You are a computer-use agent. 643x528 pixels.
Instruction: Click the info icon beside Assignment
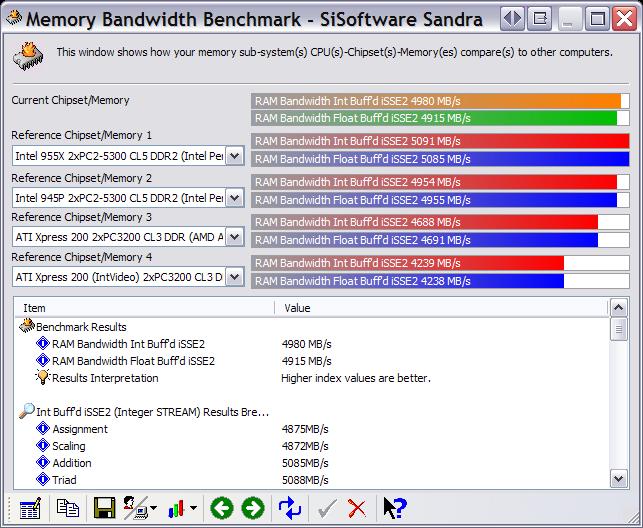pyautogui.click(x=43, y=428)
